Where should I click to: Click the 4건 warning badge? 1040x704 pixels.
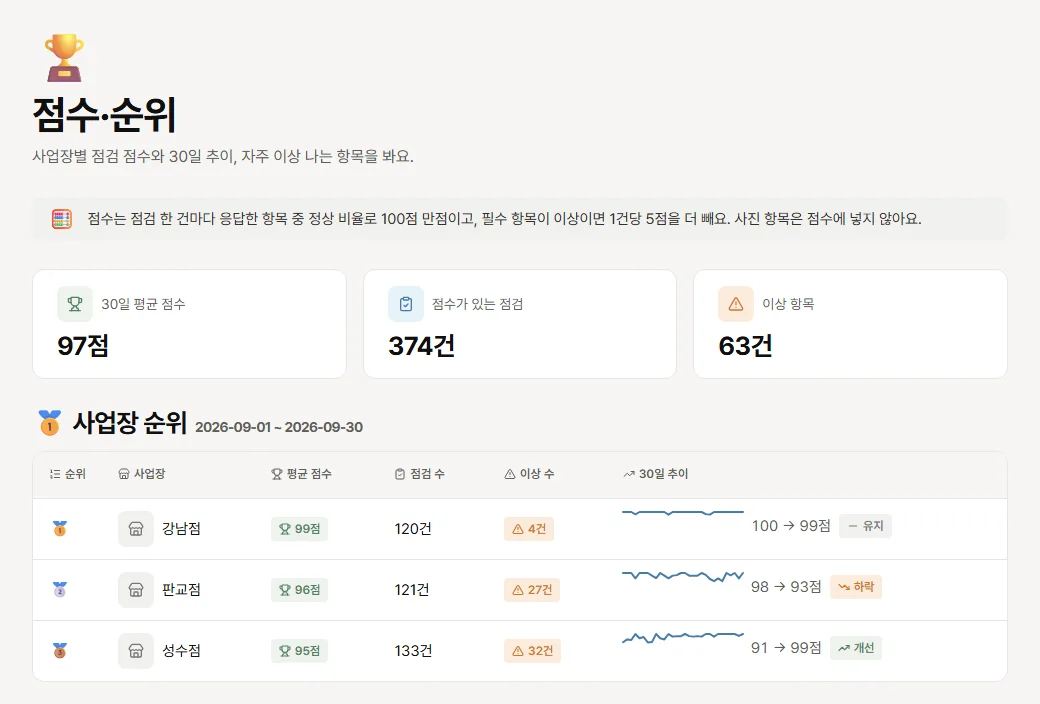[x=529, y=529]
